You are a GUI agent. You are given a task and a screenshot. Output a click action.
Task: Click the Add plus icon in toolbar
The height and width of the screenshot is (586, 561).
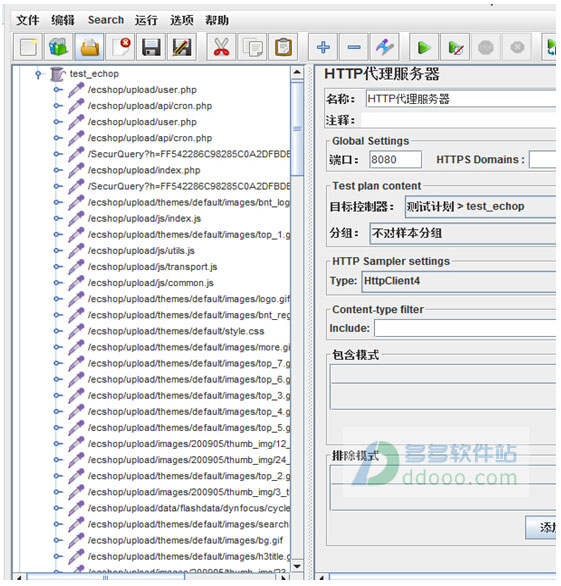pos(323,47)
